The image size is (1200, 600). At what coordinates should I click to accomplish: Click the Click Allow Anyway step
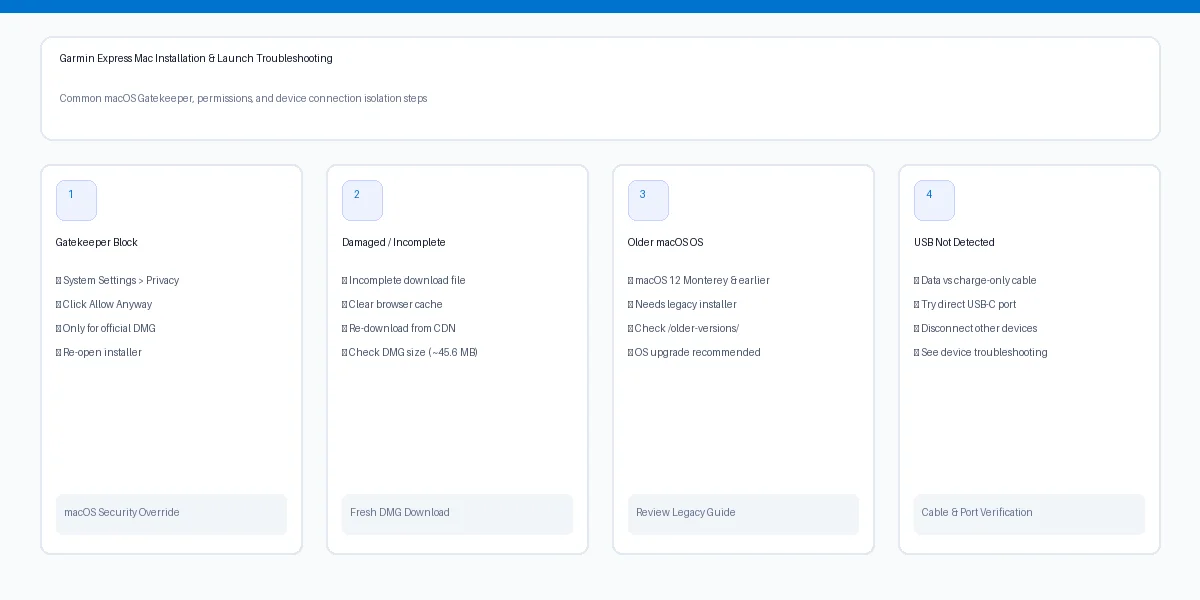(x=104, y=305)
